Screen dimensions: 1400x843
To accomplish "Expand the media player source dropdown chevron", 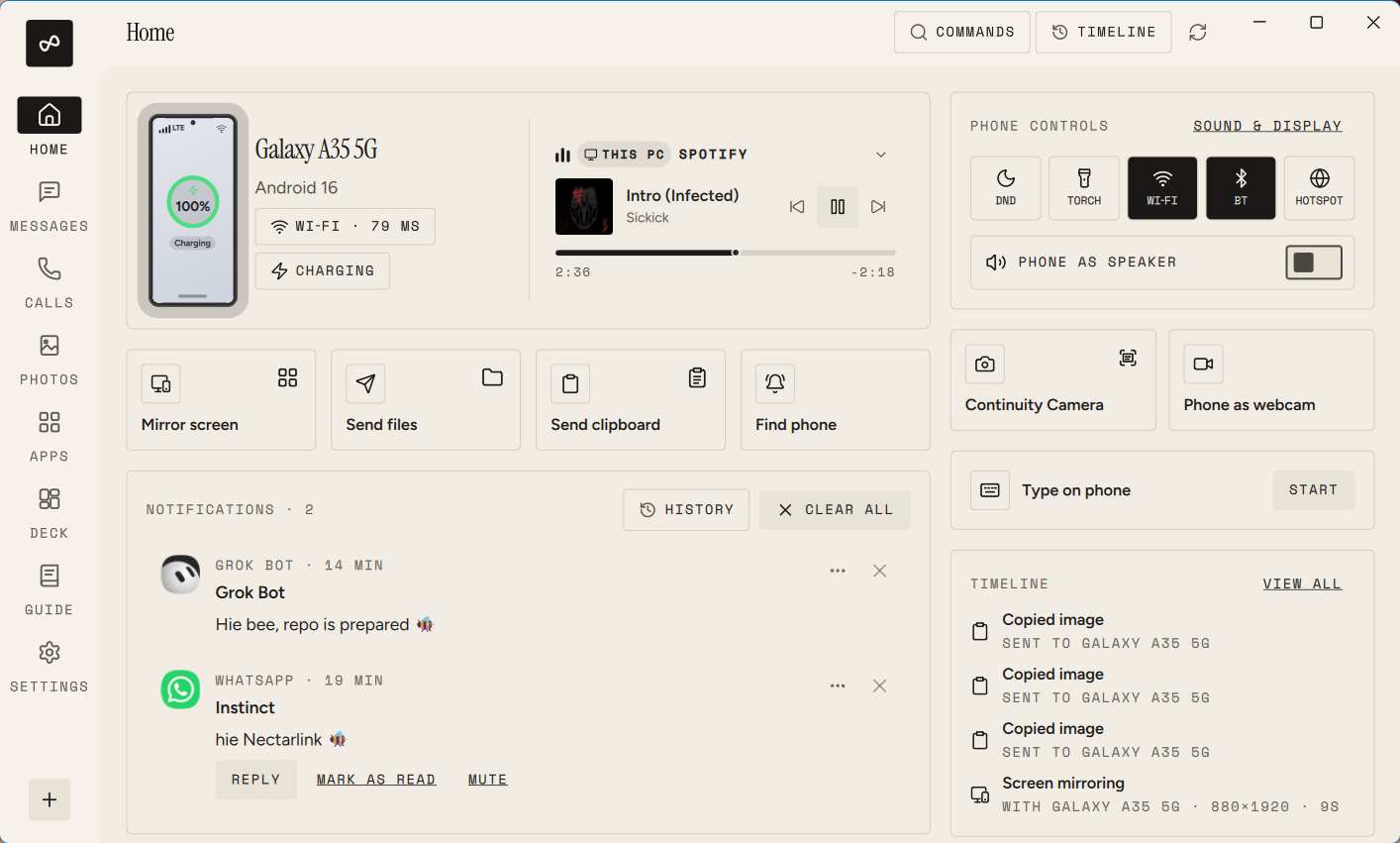I will [x=881, y=155].
